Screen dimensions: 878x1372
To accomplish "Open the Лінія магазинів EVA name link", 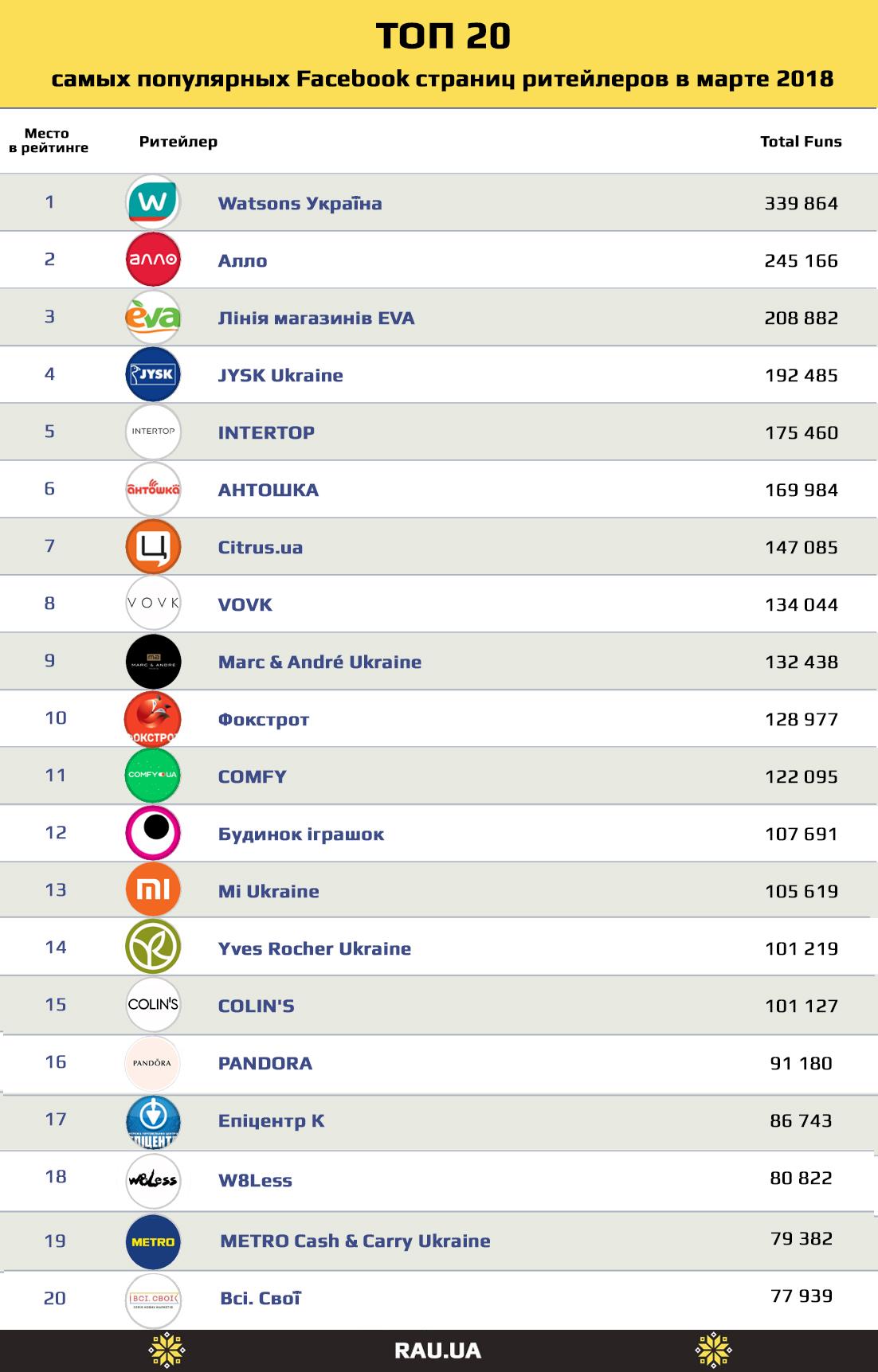I will point(316,318).
